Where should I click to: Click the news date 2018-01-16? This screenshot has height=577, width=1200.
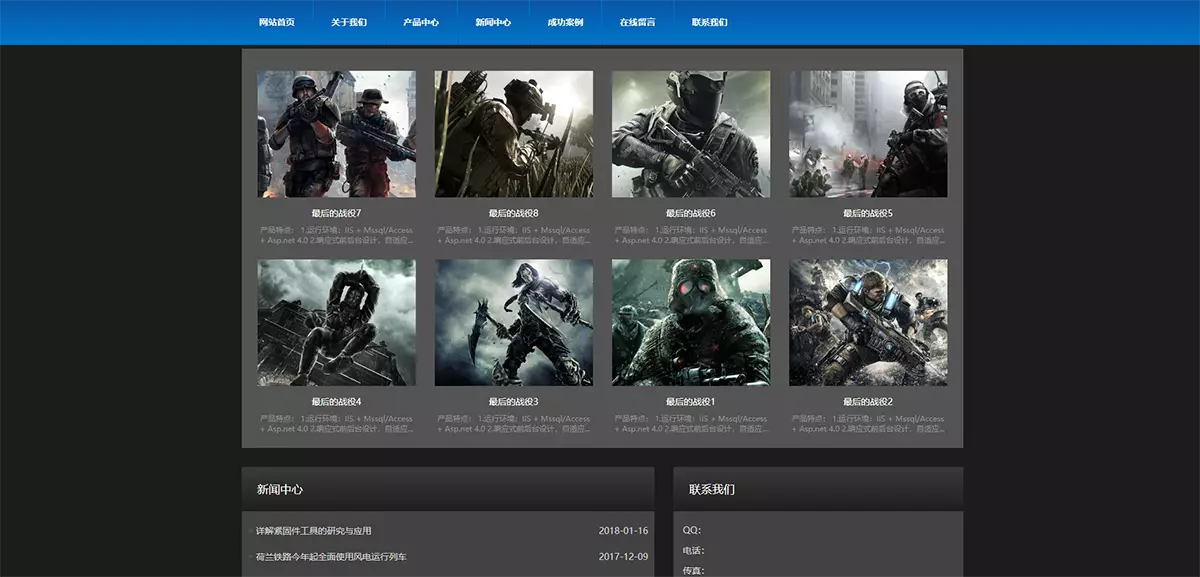pyautogui.click(x=623, y=531)
